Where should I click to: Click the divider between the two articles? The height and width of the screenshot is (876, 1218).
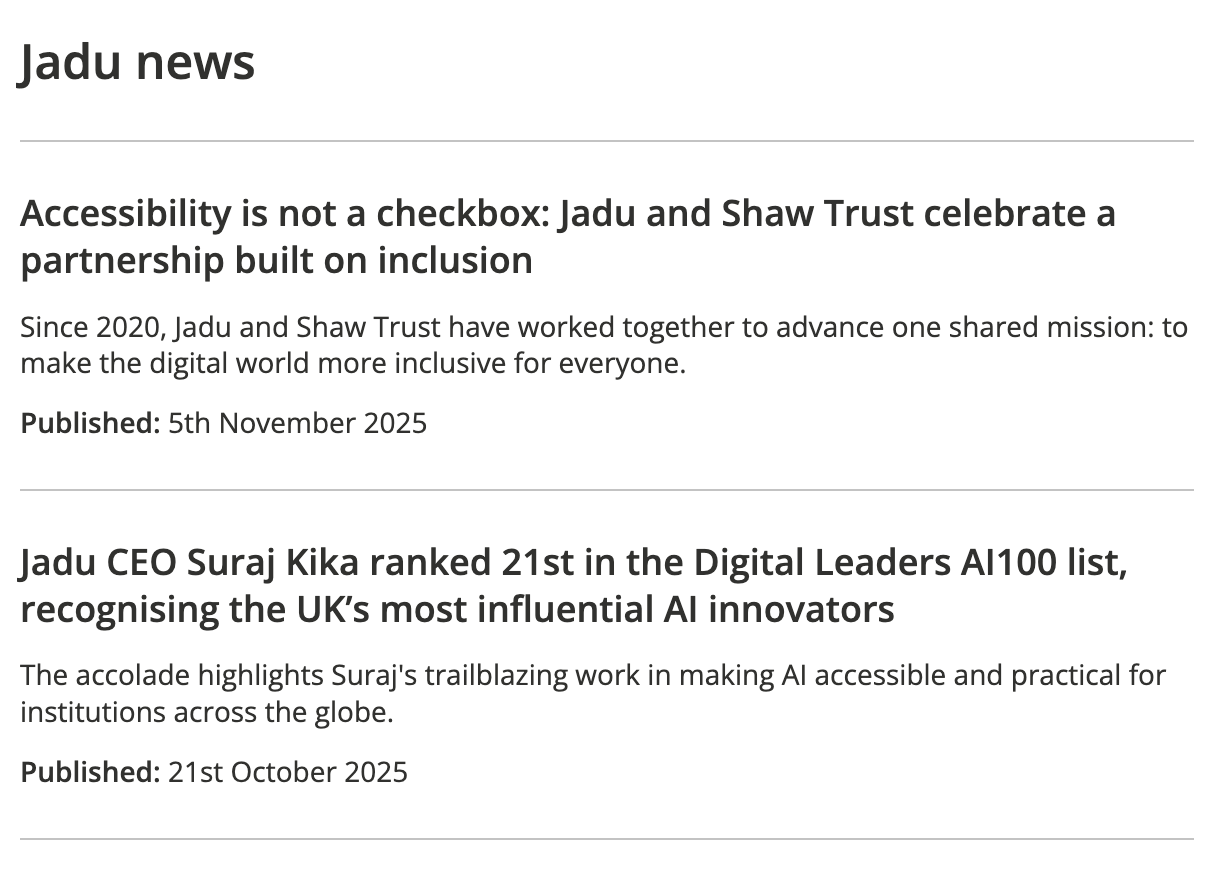606,490
